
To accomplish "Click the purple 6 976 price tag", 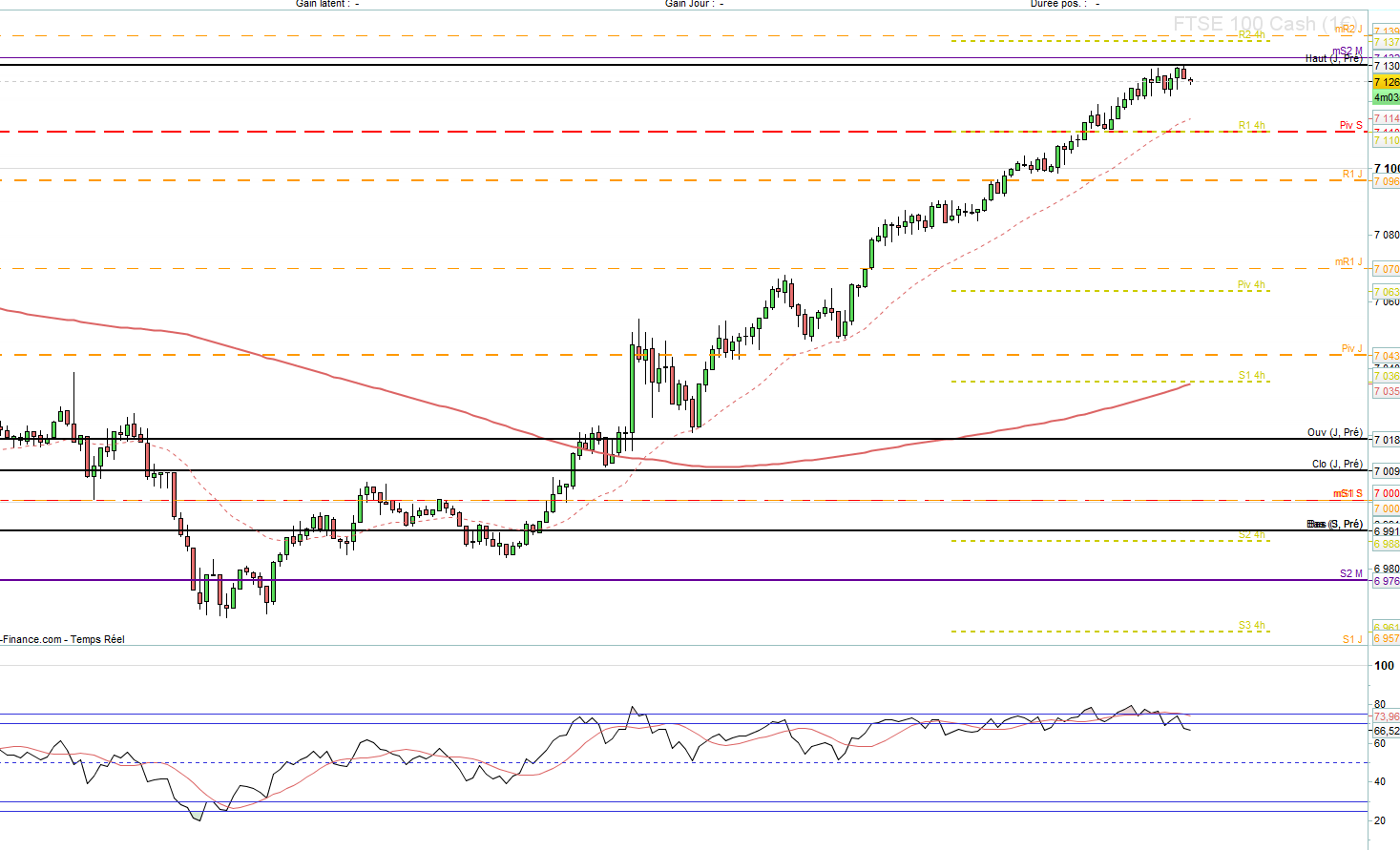I will 1386,581.
